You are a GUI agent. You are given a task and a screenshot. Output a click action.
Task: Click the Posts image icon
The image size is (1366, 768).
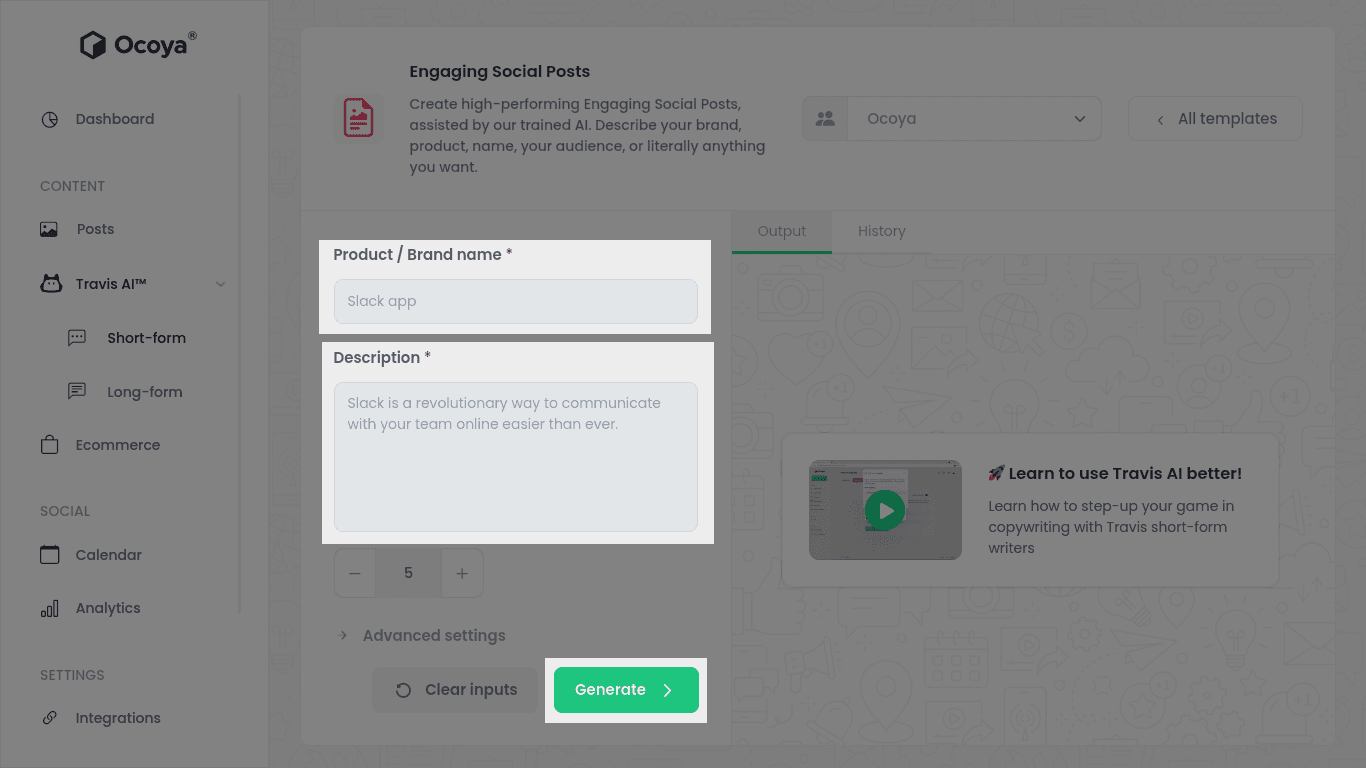click(x=49, y=229)
